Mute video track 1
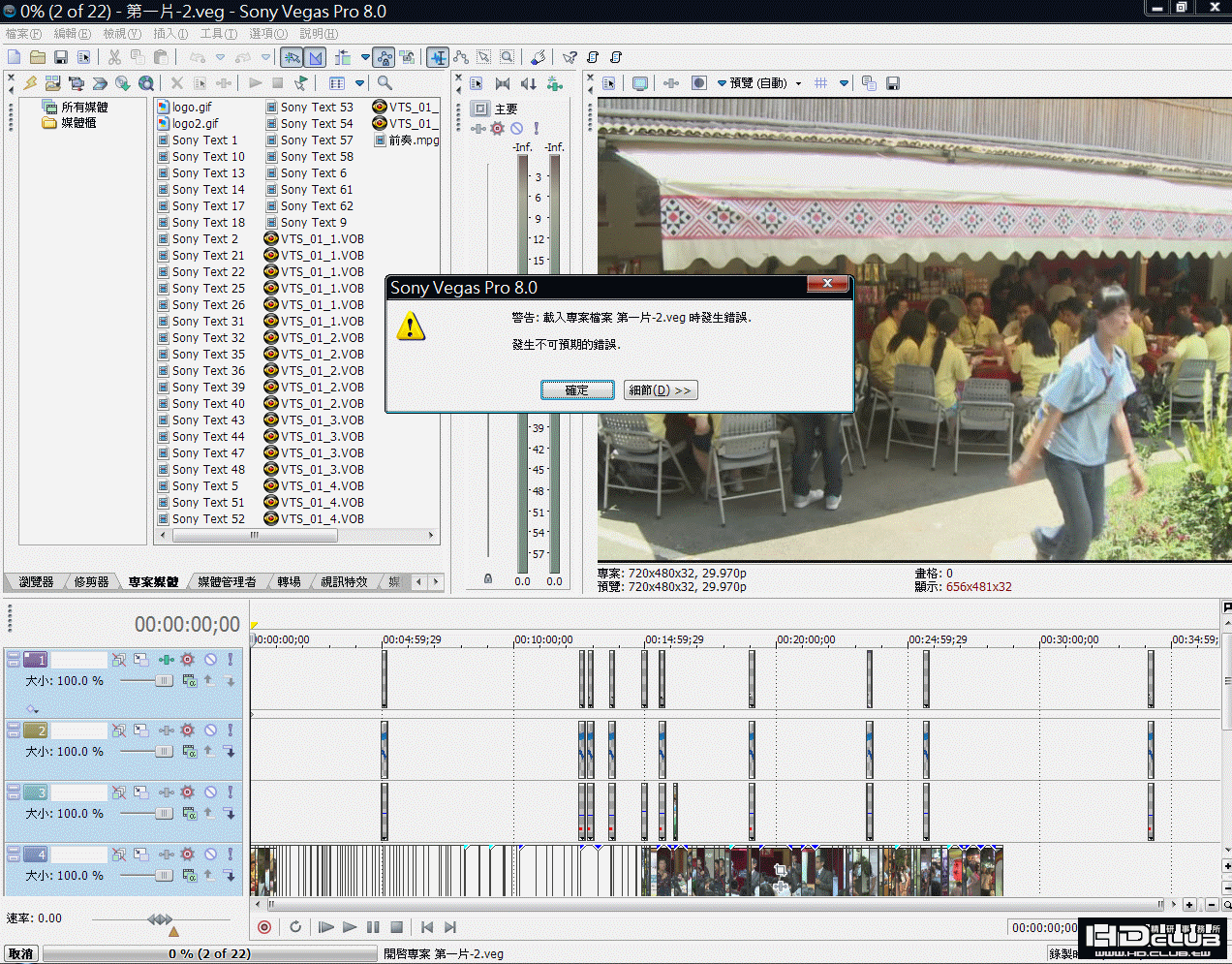1232x964 pixels. pyautogui.click(x=210, y=660)
